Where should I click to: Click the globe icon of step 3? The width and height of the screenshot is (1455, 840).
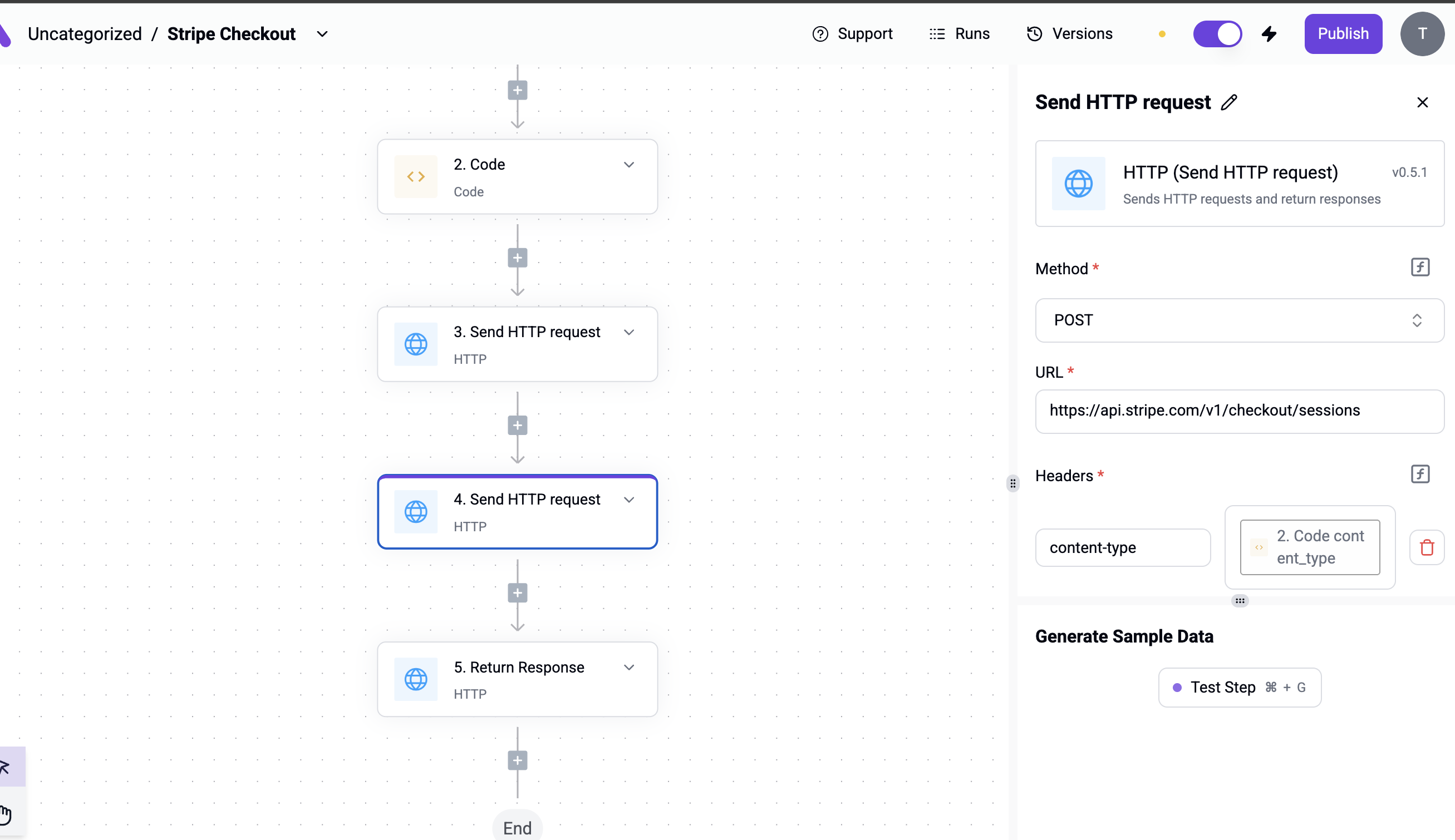coord(416,344)
